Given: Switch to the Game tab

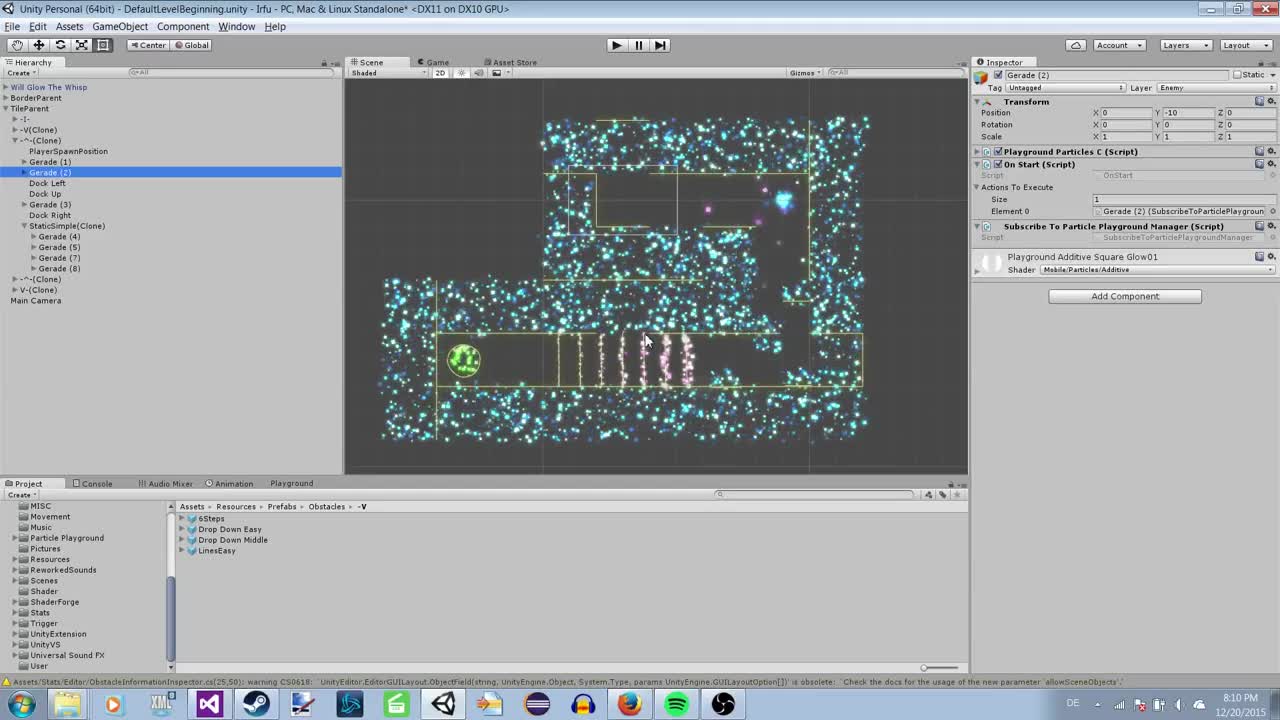Looking at the screenshot, I should click(x=432, y=62).
